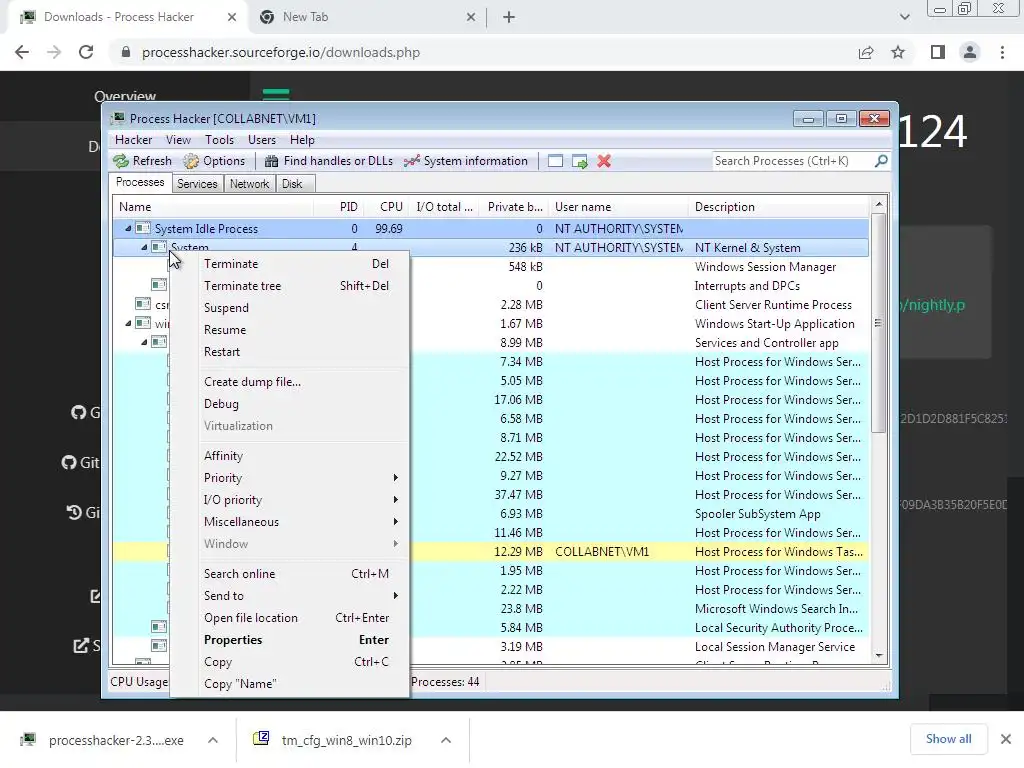Choose Search online in context menu
The image size is (1024, 768).
[289, 574]
